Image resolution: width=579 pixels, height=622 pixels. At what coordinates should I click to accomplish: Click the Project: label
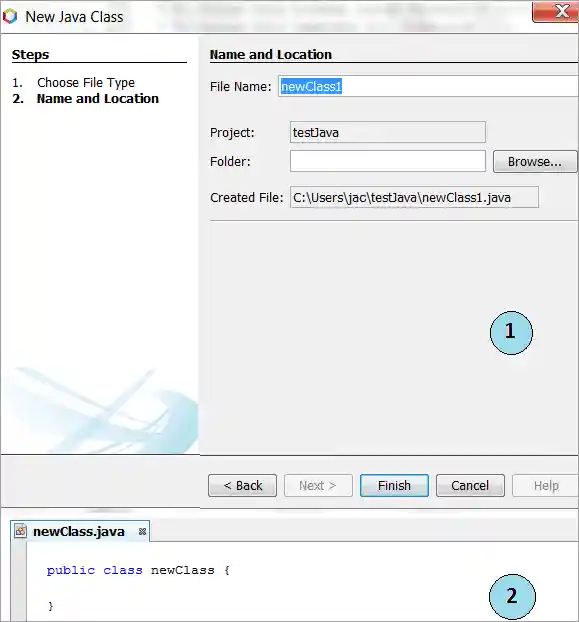point(232,132)
